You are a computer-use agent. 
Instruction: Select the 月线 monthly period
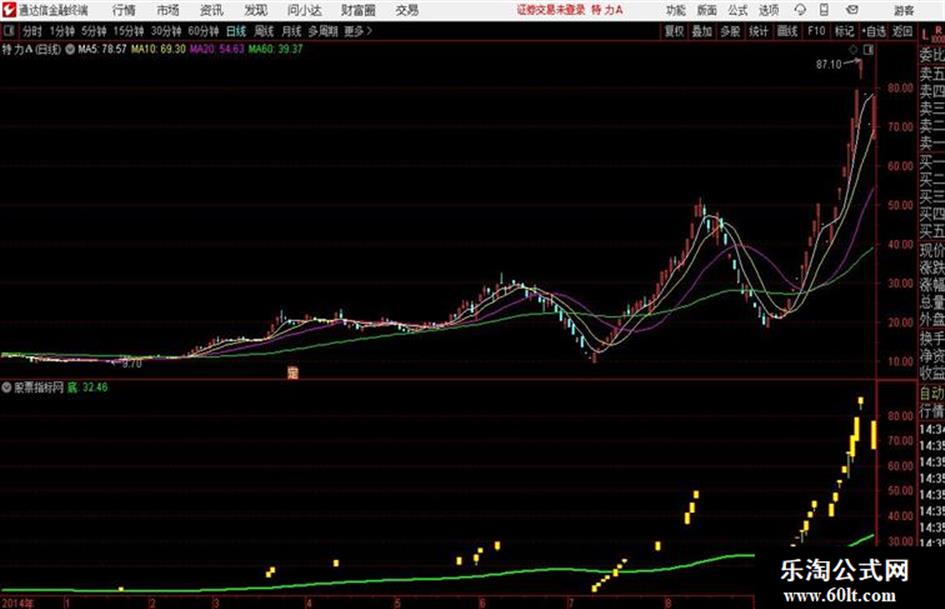[x=291, y=31]
